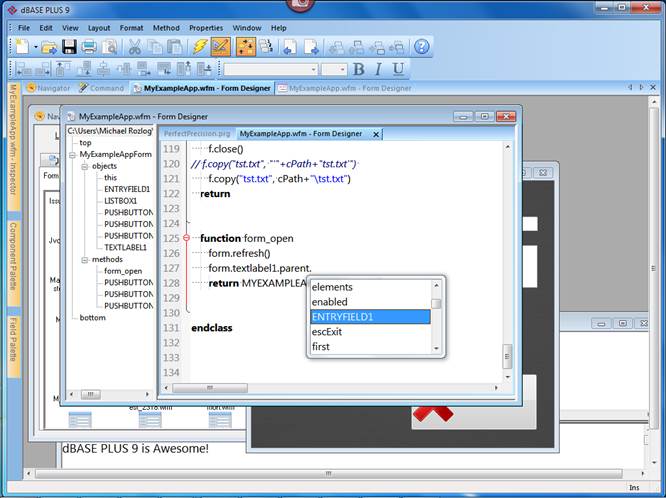This screenshot has width=666, height=498.
Task: Click the autocomplete list scrollbar thumb
Action: (x=436, y=303)
